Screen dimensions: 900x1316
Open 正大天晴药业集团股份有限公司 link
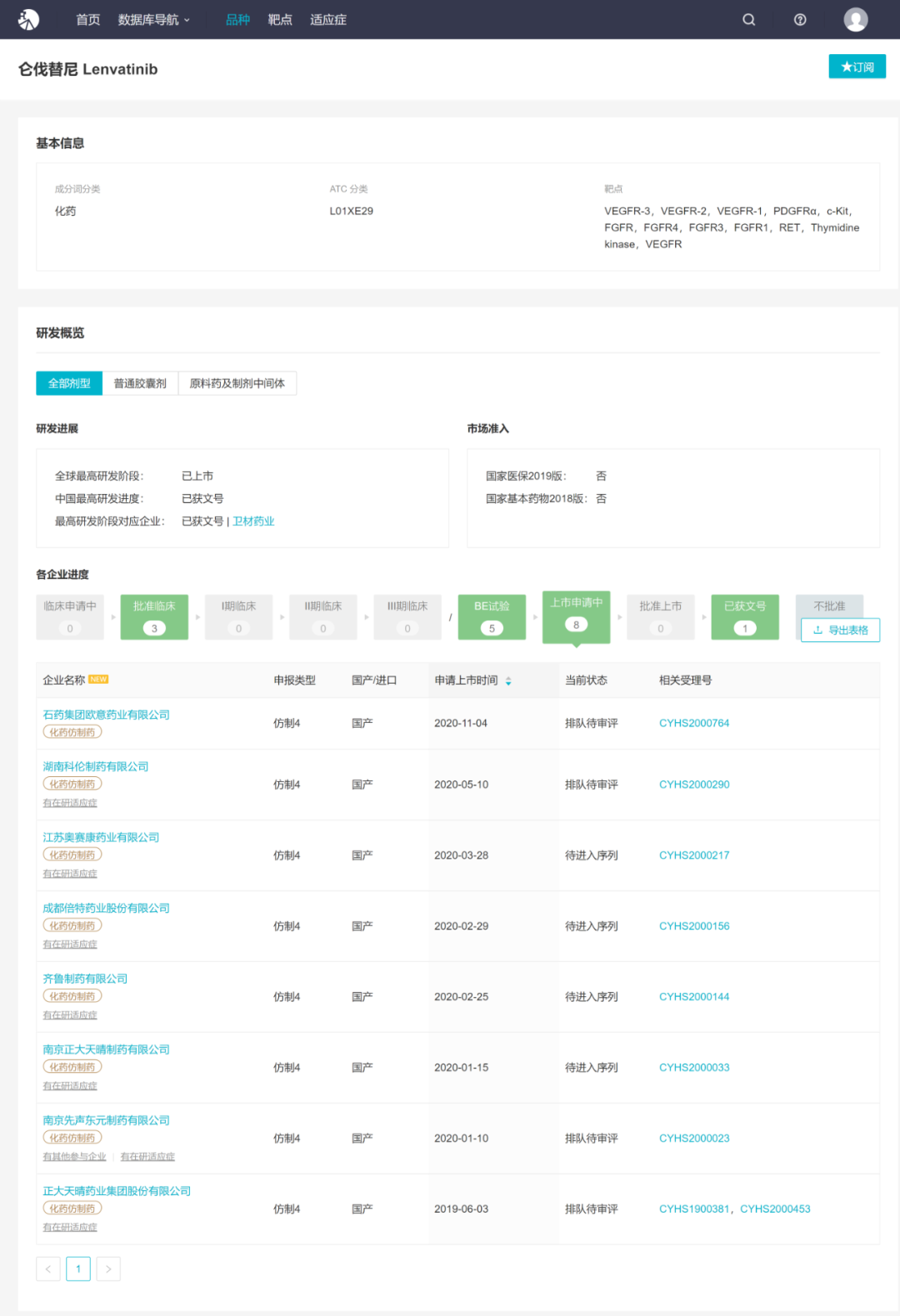117,1191
